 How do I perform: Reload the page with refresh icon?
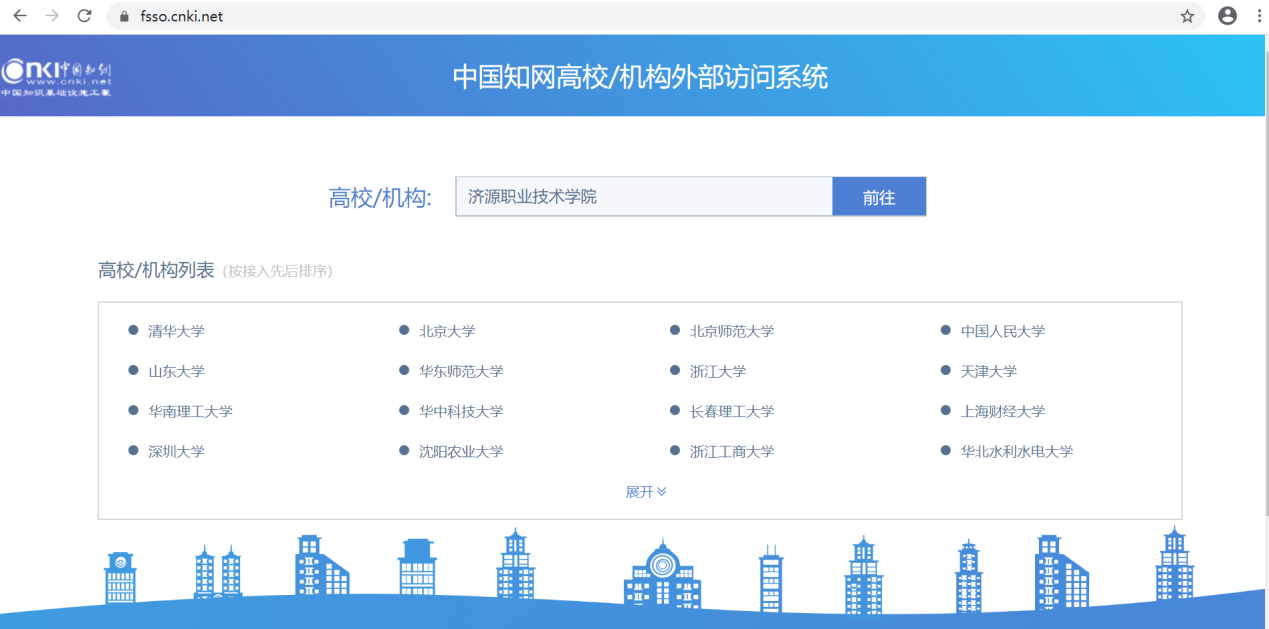[85, 16]
